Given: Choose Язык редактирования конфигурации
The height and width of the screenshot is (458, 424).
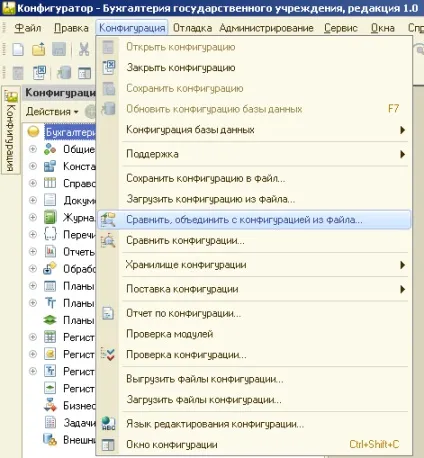Looking at the screenshot, I should 254,424.
